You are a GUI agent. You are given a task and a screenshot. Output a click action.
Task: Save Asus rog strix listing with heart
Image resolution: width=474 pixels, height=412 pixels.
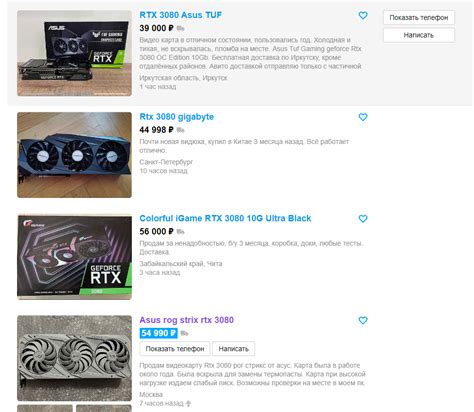click(363, 320)
